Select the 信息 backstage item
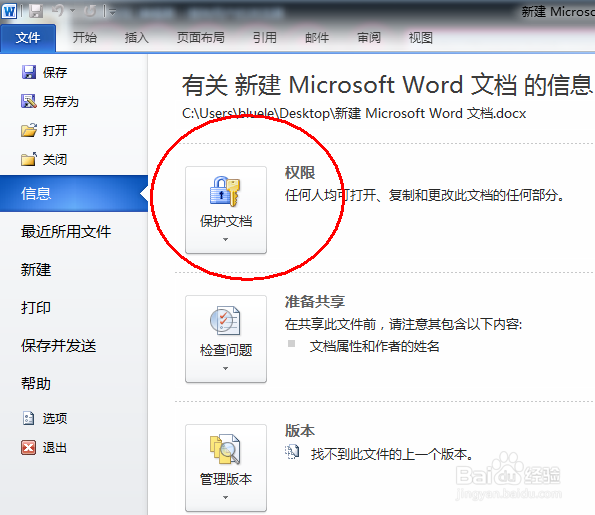The image size is (595, 515). (74, 194)
